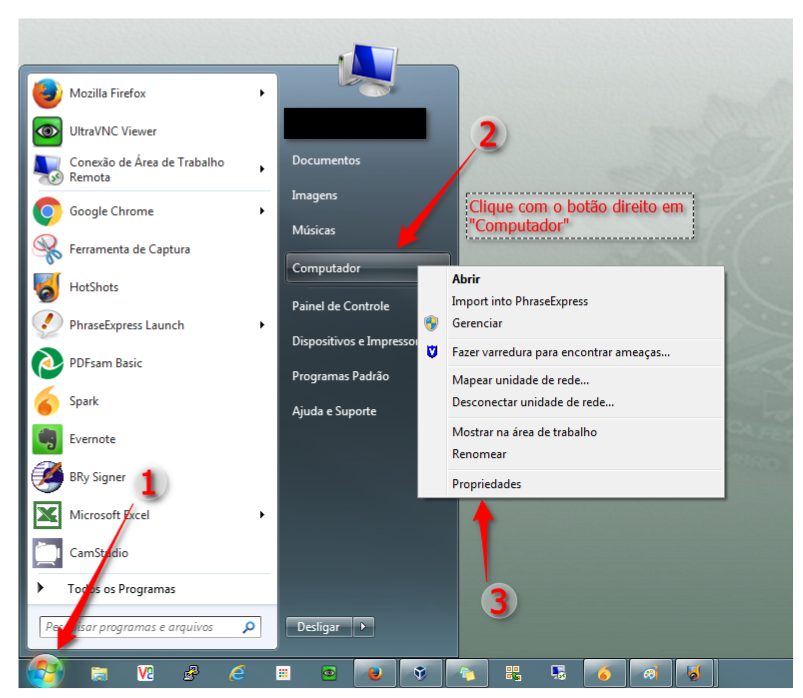Expand the Mozilla Firefox jump list arrow
Screen dimensions: 803x698
click(262, 93)
